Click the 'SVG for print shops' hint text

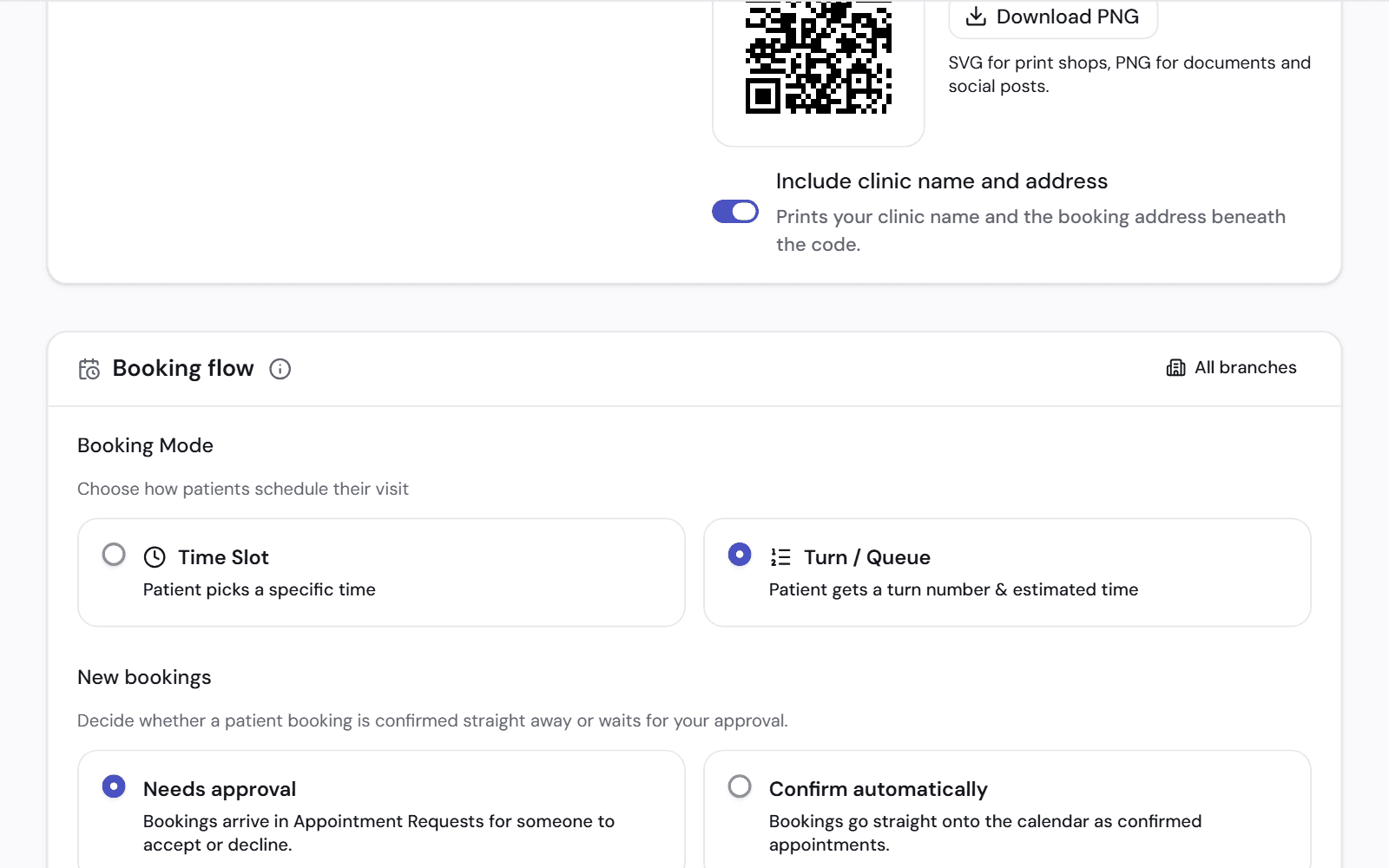click(x=1129, y=75)
